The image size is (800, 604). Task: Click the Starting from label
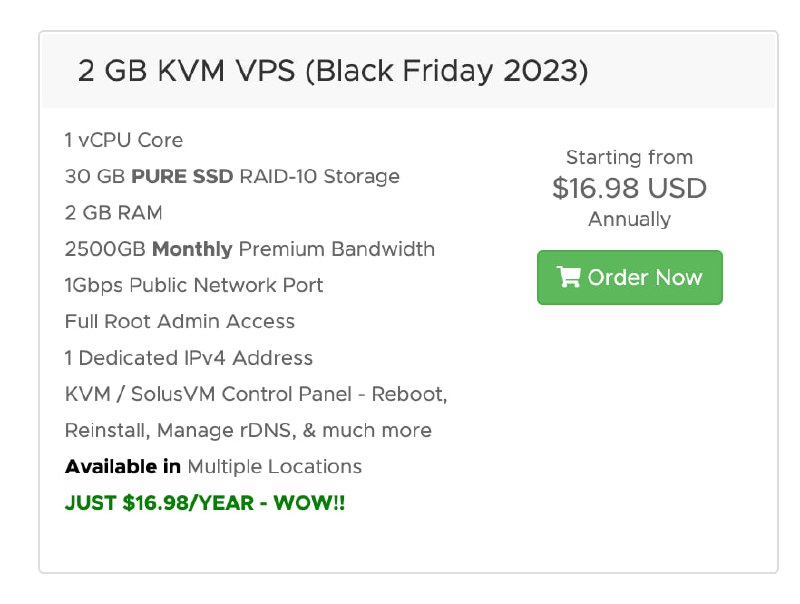[629, 157]
